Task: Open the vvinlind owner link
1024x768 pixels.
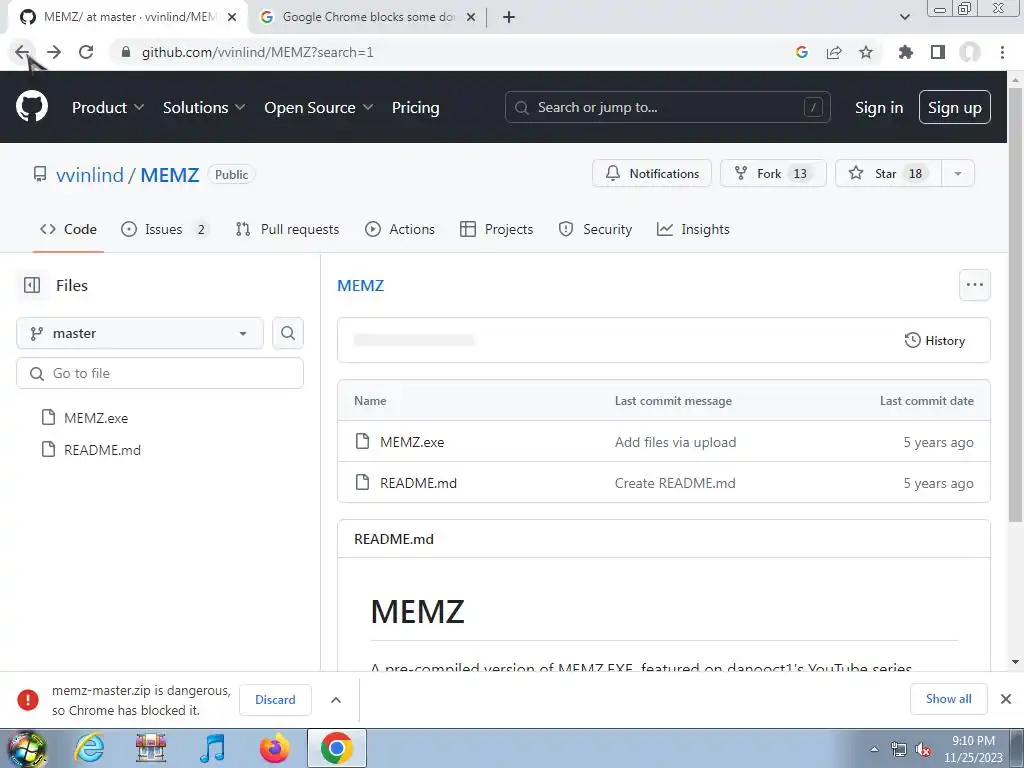Action: pos(90,175)
